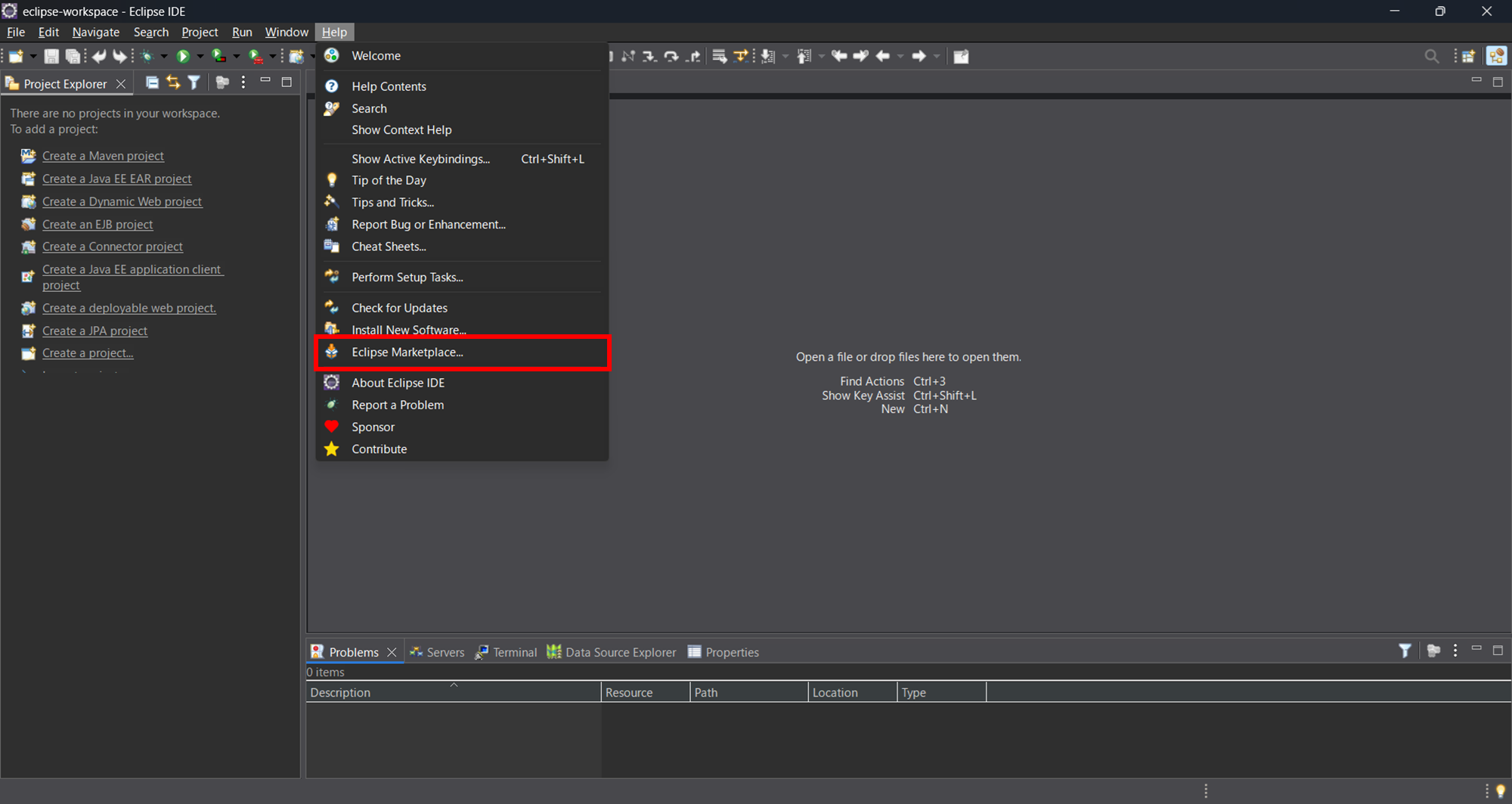Click the Project Explorer filter funnel icon
Image resolution: width=1512 pixels, height=804 pixels.
pyautogui.click(x=194, y=82)
